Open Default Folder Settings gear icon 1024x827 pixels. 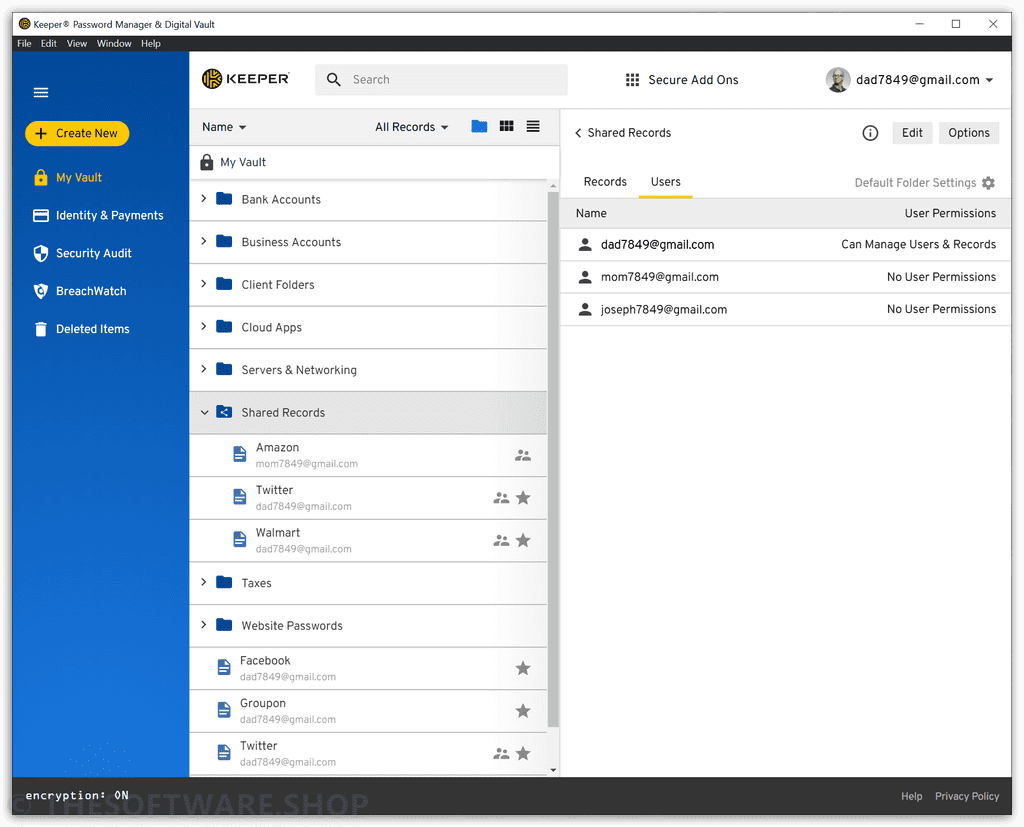988,183
